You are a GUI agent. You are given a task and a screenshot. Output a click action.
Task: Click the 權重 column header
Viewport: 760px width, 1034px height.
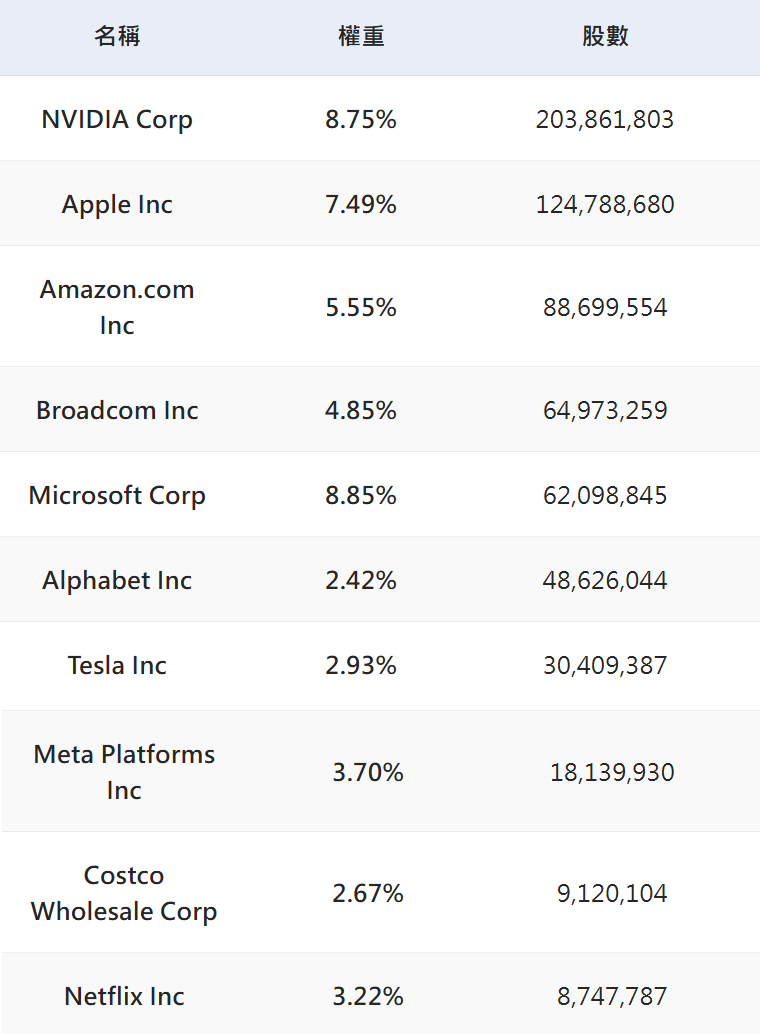[x=361, y=37]
